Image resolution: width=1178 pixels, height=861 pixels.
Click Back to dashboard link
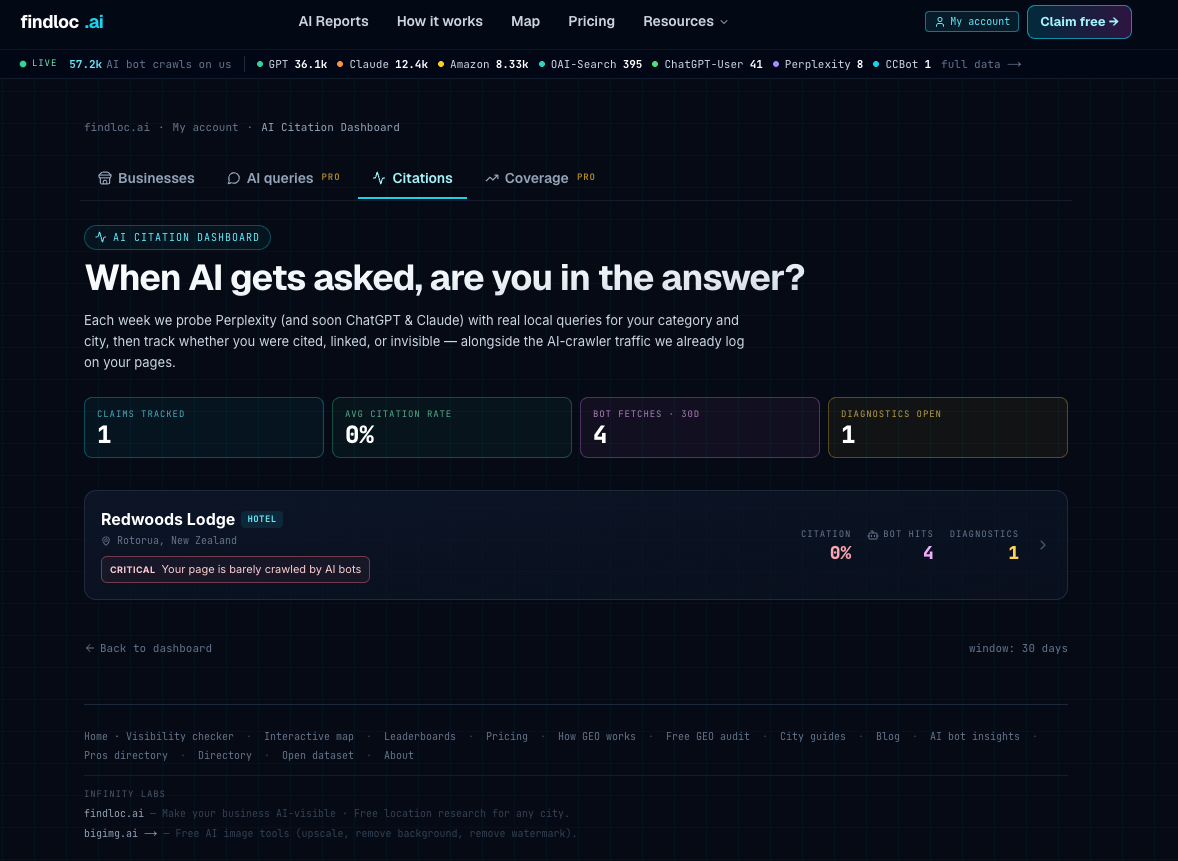[149, 648]
